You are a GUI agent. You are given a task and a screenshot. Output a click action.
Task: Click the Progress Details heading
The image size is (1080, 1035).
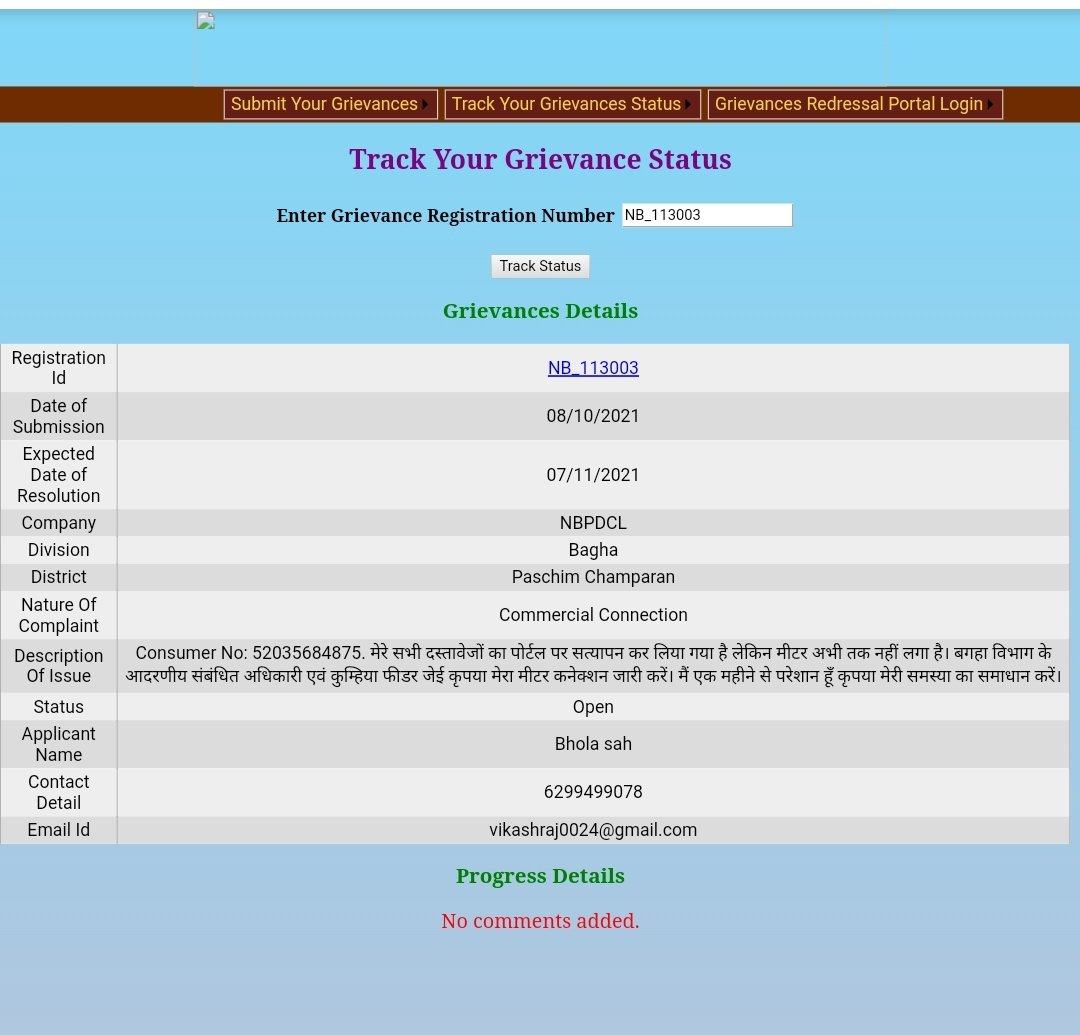(x=540, y=876)
